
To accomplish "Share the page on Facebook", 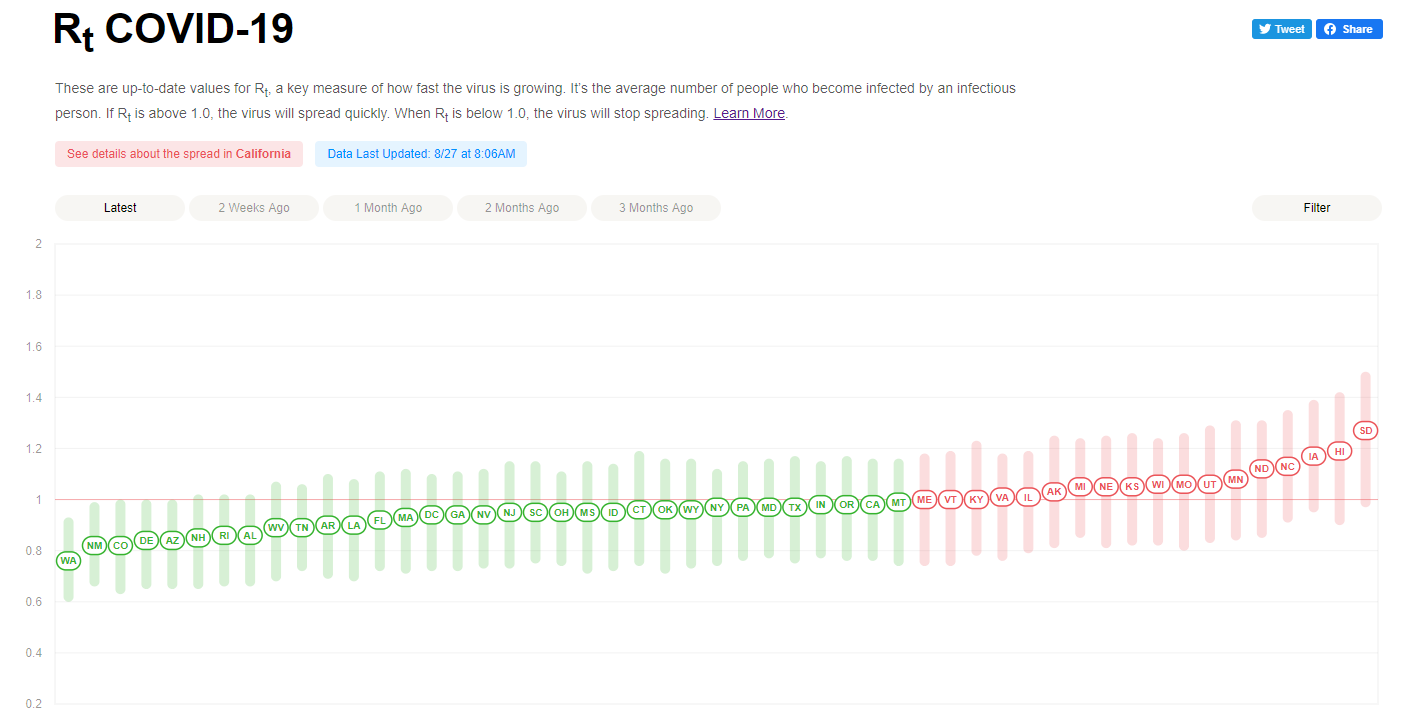I will [1349, 29].
